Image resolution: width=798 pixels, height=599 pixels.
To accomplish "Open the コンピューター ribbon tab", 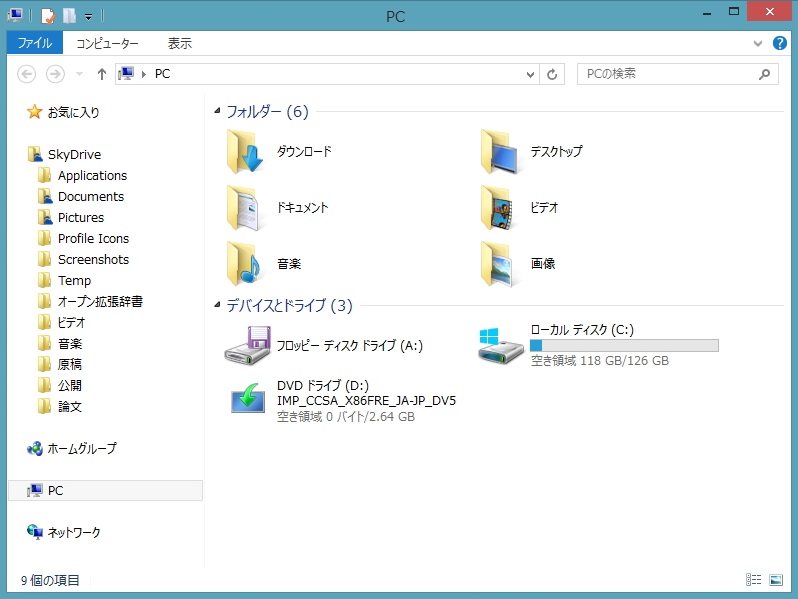I will (107, 43).
